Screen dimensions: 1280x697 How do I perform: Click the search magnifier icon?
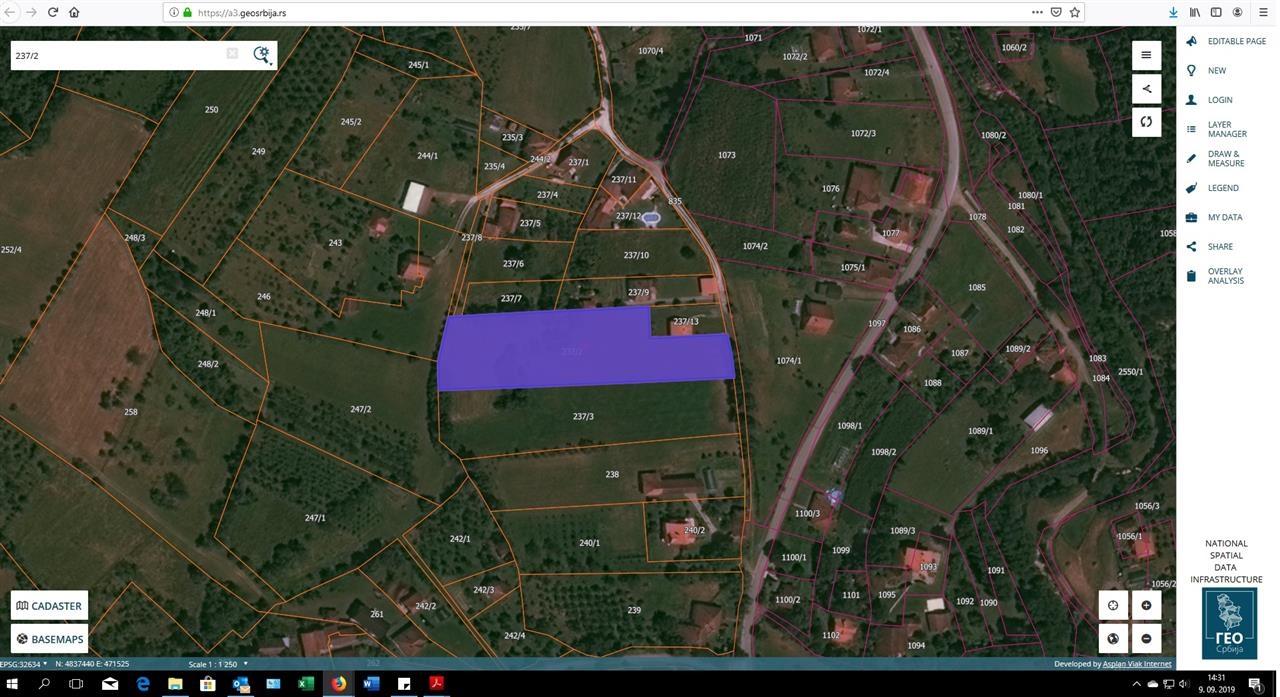pos(260,54)
